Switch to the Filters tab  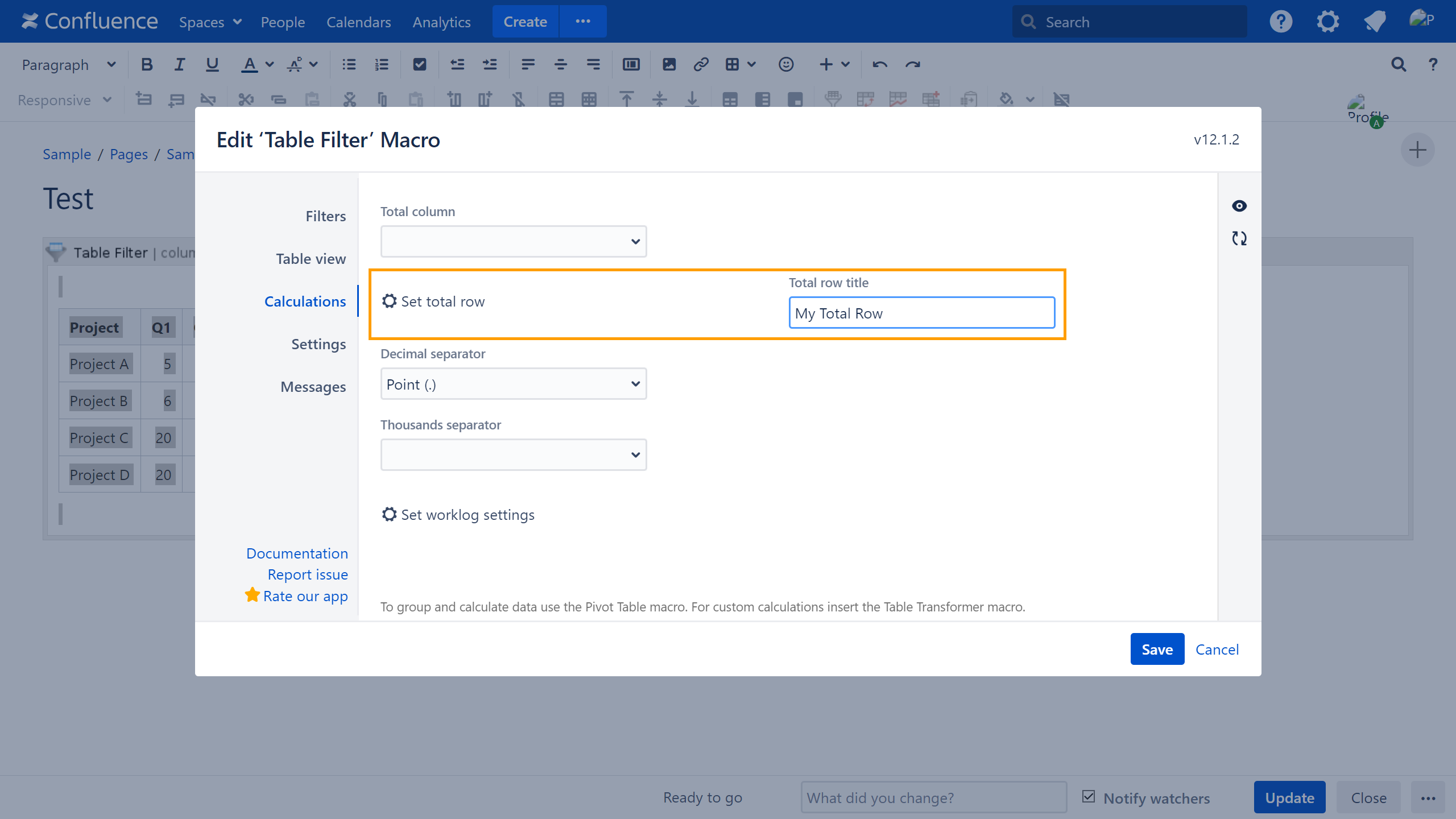pos(325,216)
